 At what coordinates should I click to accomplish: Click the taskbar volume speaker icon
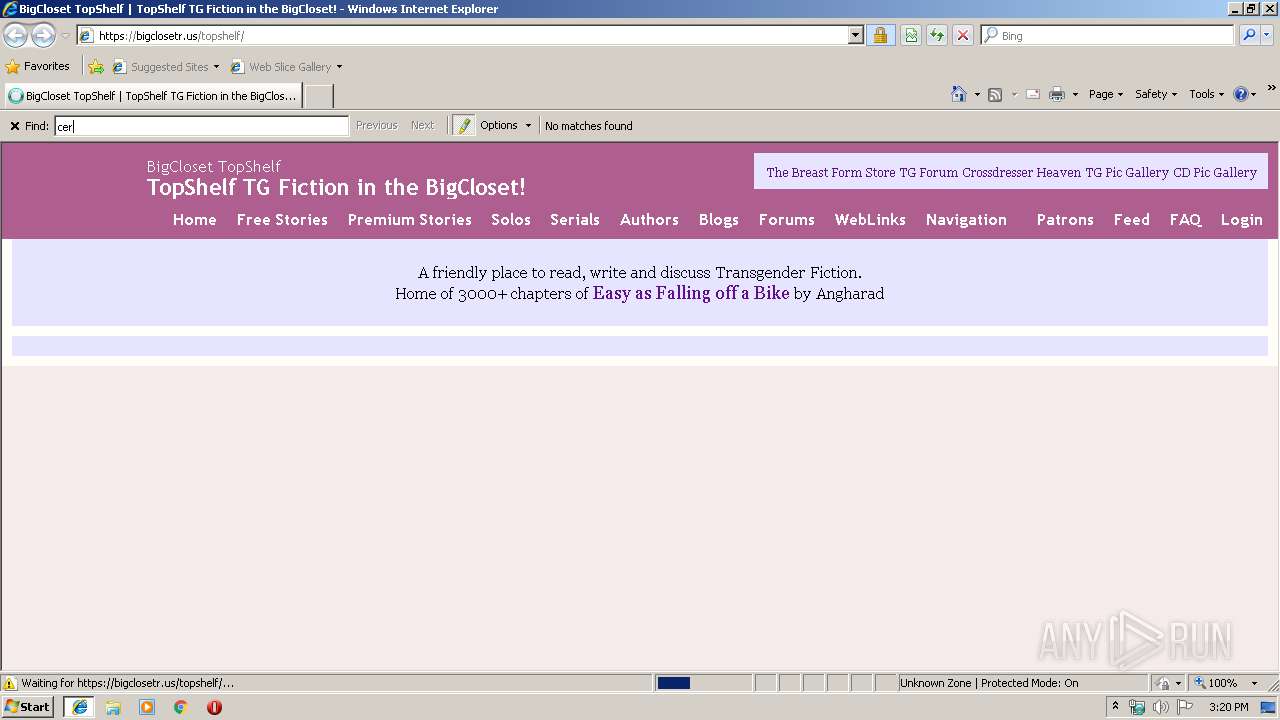tap(1160, 707)
